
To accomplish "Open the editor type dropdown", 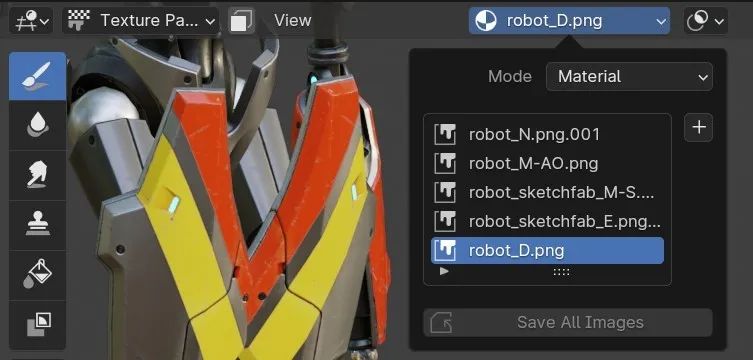I will coord(32,21).
